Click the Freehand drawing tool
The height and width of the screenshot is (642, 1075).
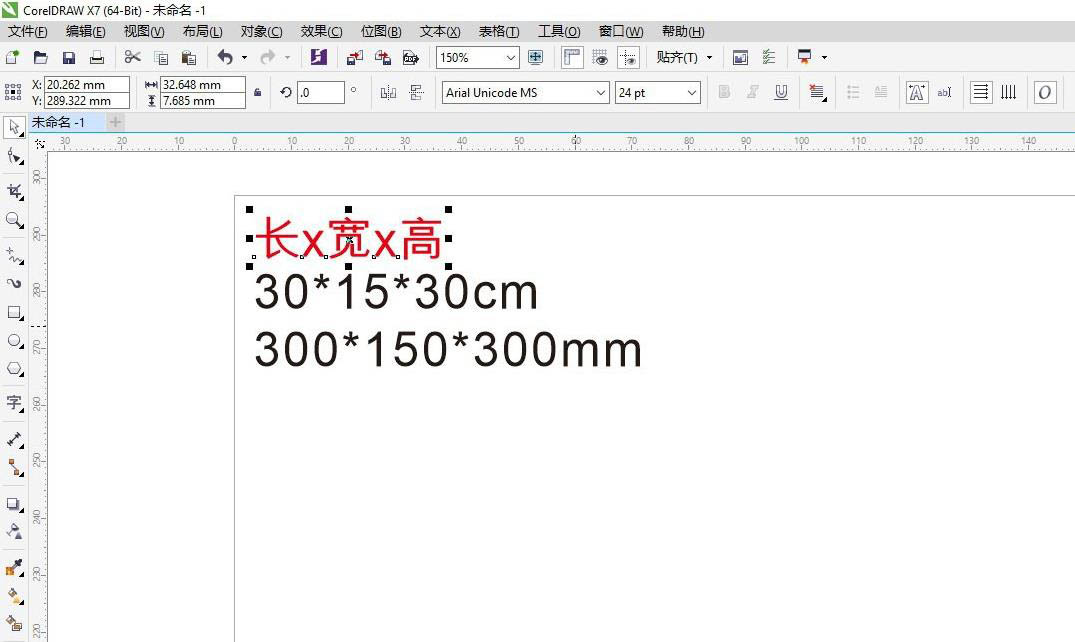(15, 252)
